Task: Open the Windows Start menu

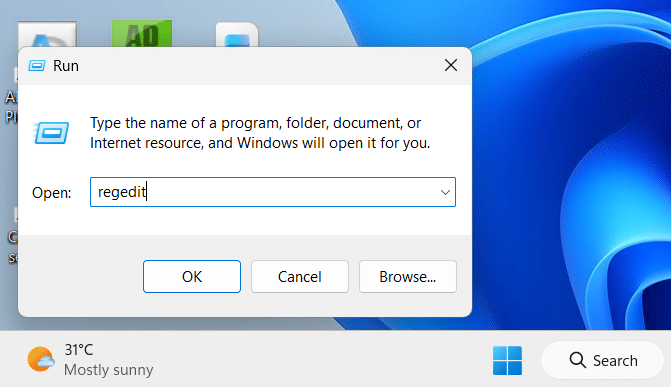Action: click(507, 360)
